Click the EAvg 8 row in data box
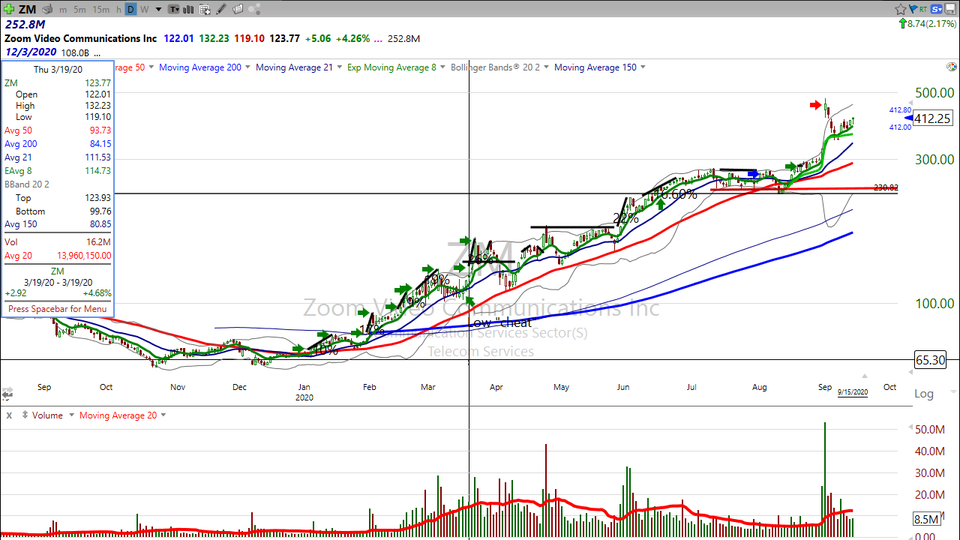The width and height of the screenshot is (960, 540). [58, 171]
